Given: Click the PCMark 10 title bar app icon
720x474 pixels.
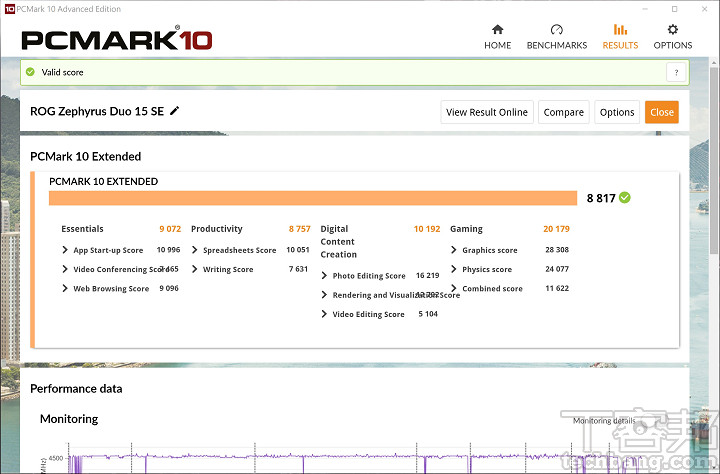Looking at the screenshot, I should [x=9, y=9].
